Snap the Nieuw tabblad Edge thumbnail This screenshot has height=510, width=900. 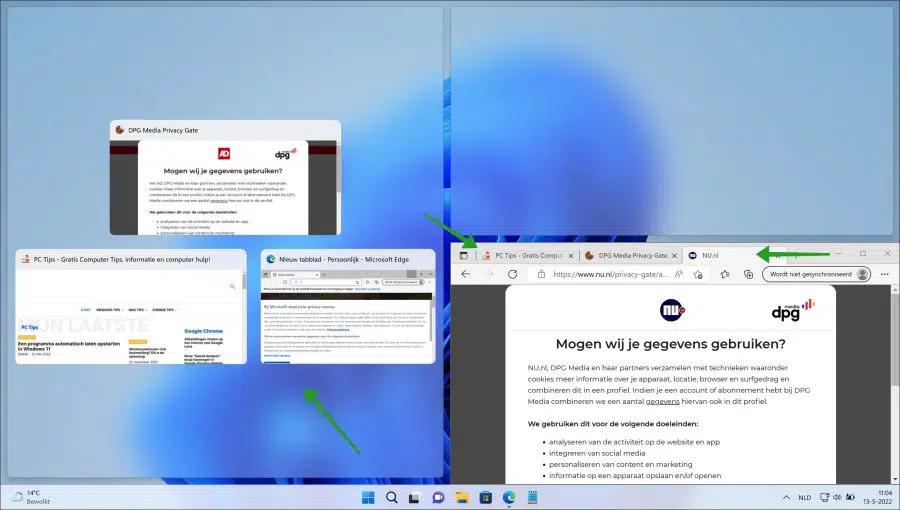point(348,306)
